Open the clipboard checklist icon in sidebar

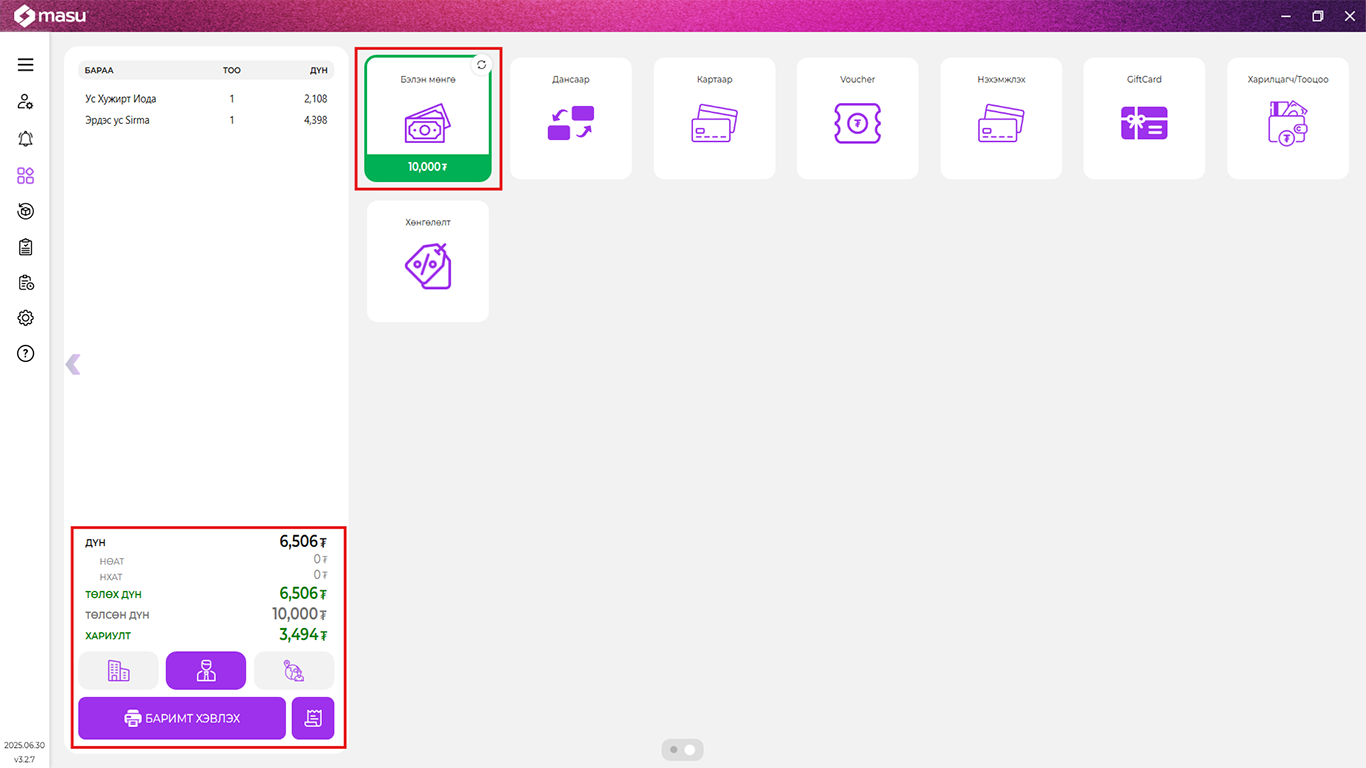[25, 247]
